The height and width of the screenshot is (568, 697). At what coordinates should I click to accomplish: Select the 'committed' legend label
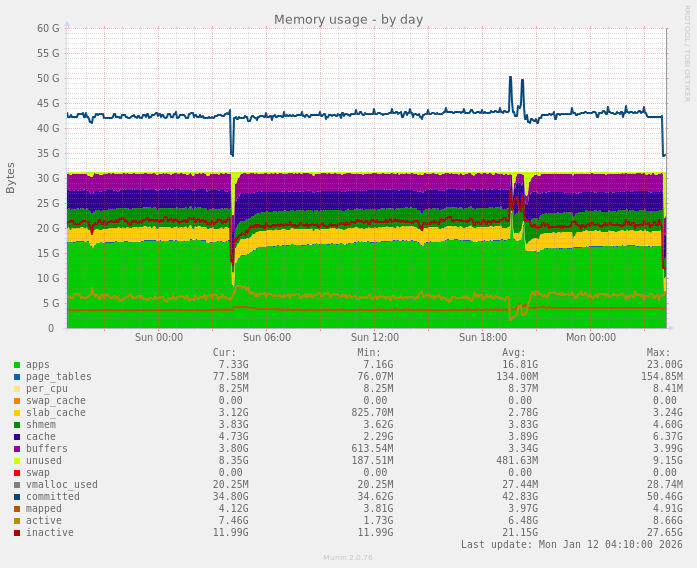click(53, 497)
